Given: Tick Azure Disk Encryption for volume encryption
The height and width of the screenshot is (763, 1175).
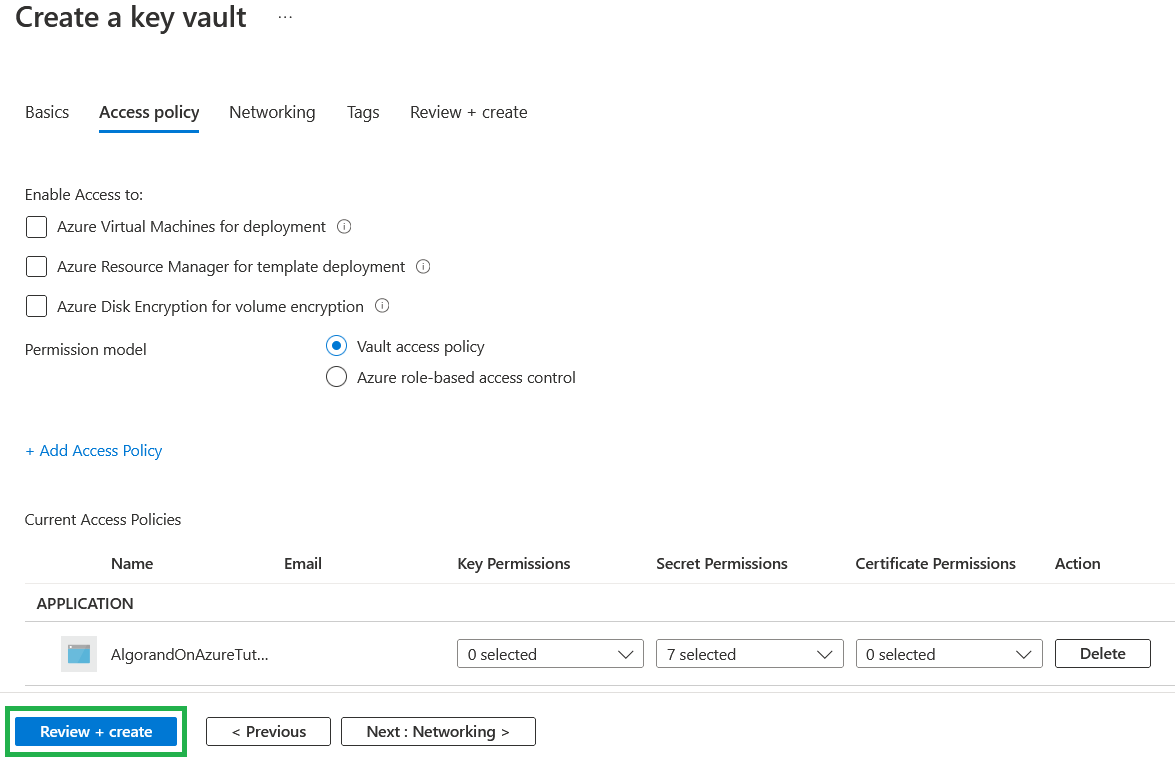Looking at the screenshot, I should point(37,307).
